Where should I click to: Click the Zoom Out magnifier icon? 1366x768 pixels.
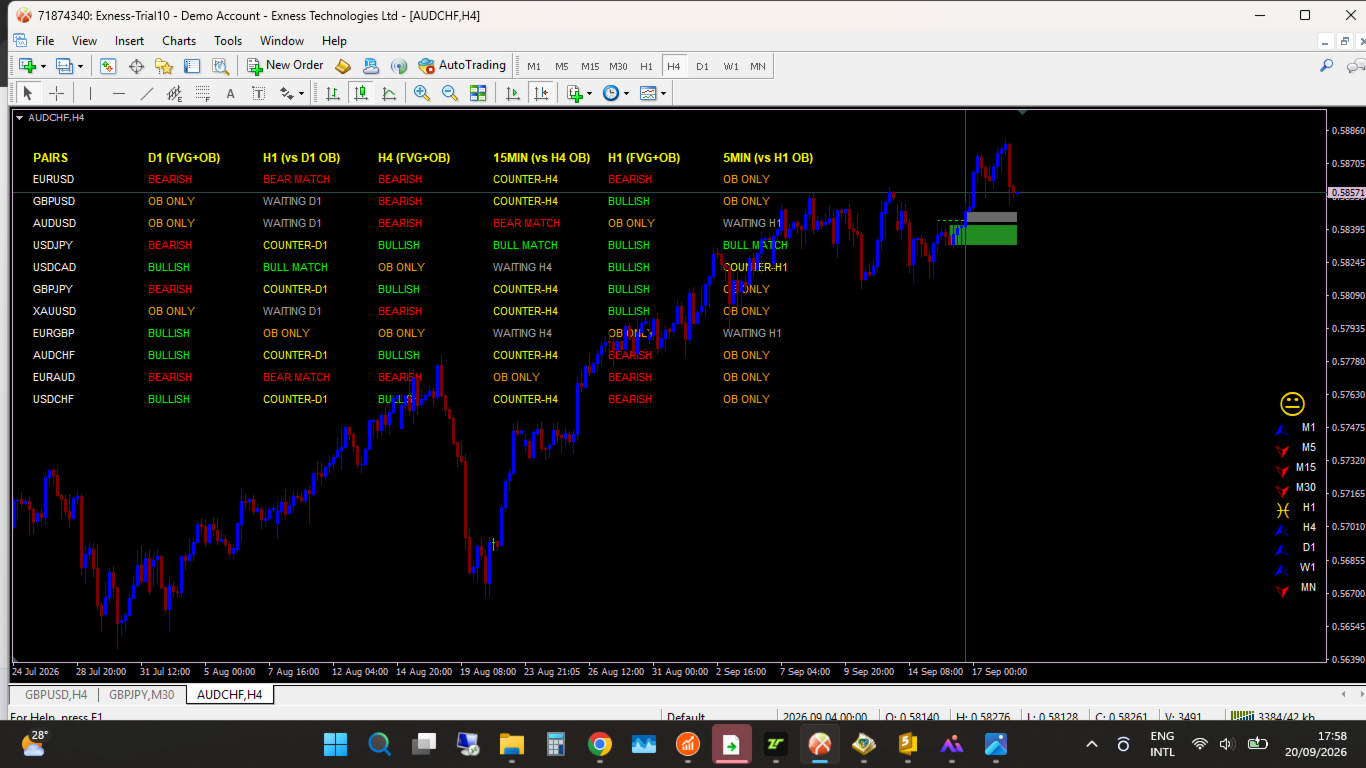pos(450,93)
